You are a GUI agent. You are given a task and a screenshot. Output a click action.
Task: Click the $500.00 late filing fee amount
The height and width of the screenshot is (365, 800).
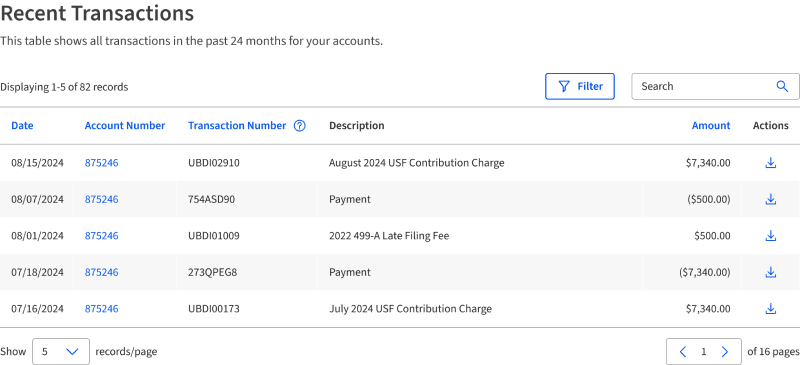coord(712,236)
